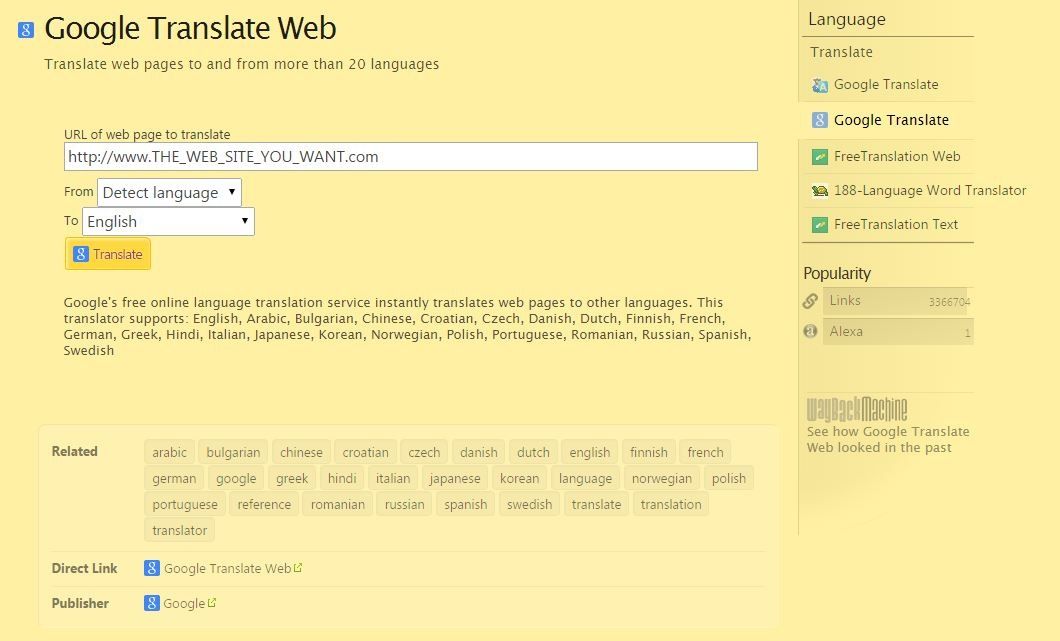This screenshot has width=1060, height=641.
Task: Click the Language heading link
Action: (x=846, y=20)
